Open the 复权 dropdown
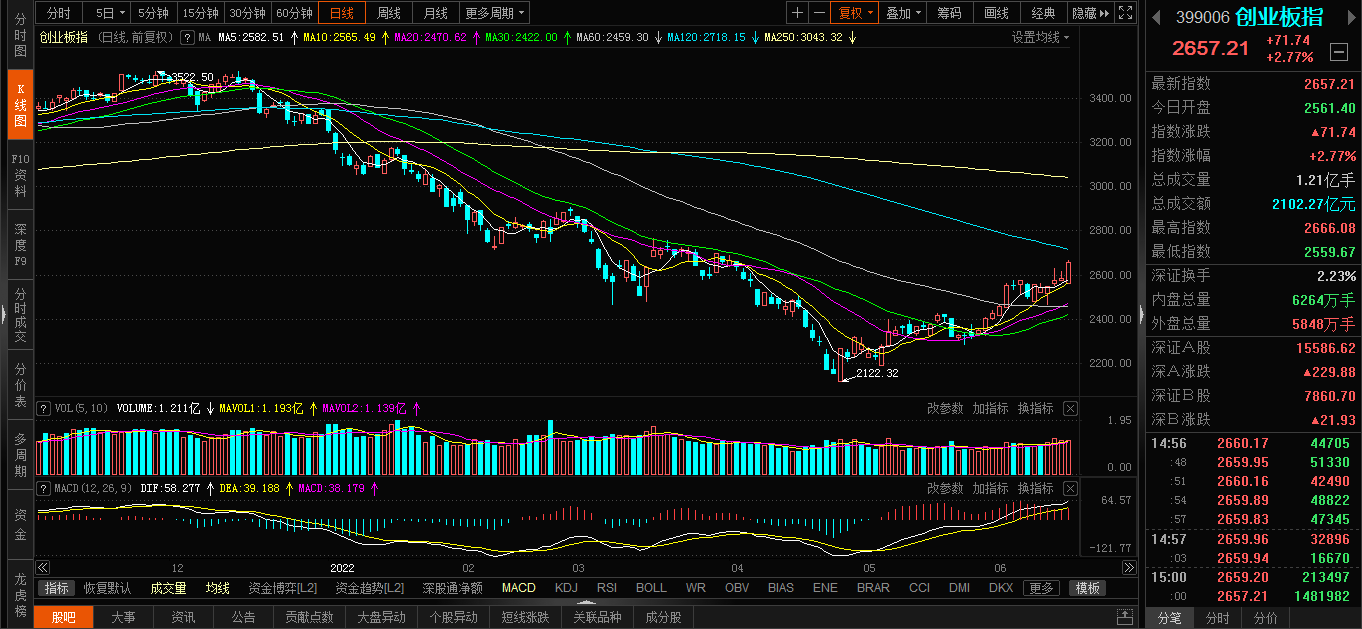 tap(856, 13)
